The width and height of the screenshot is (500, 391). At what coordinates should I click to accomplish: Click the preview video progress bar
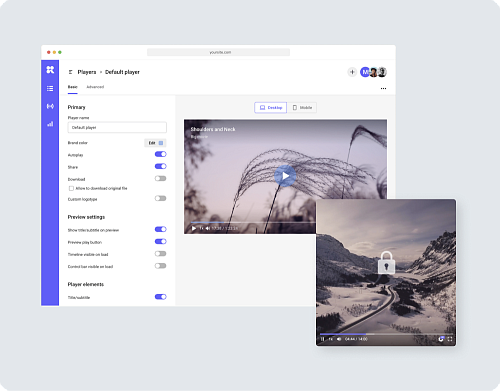(253, 222)
